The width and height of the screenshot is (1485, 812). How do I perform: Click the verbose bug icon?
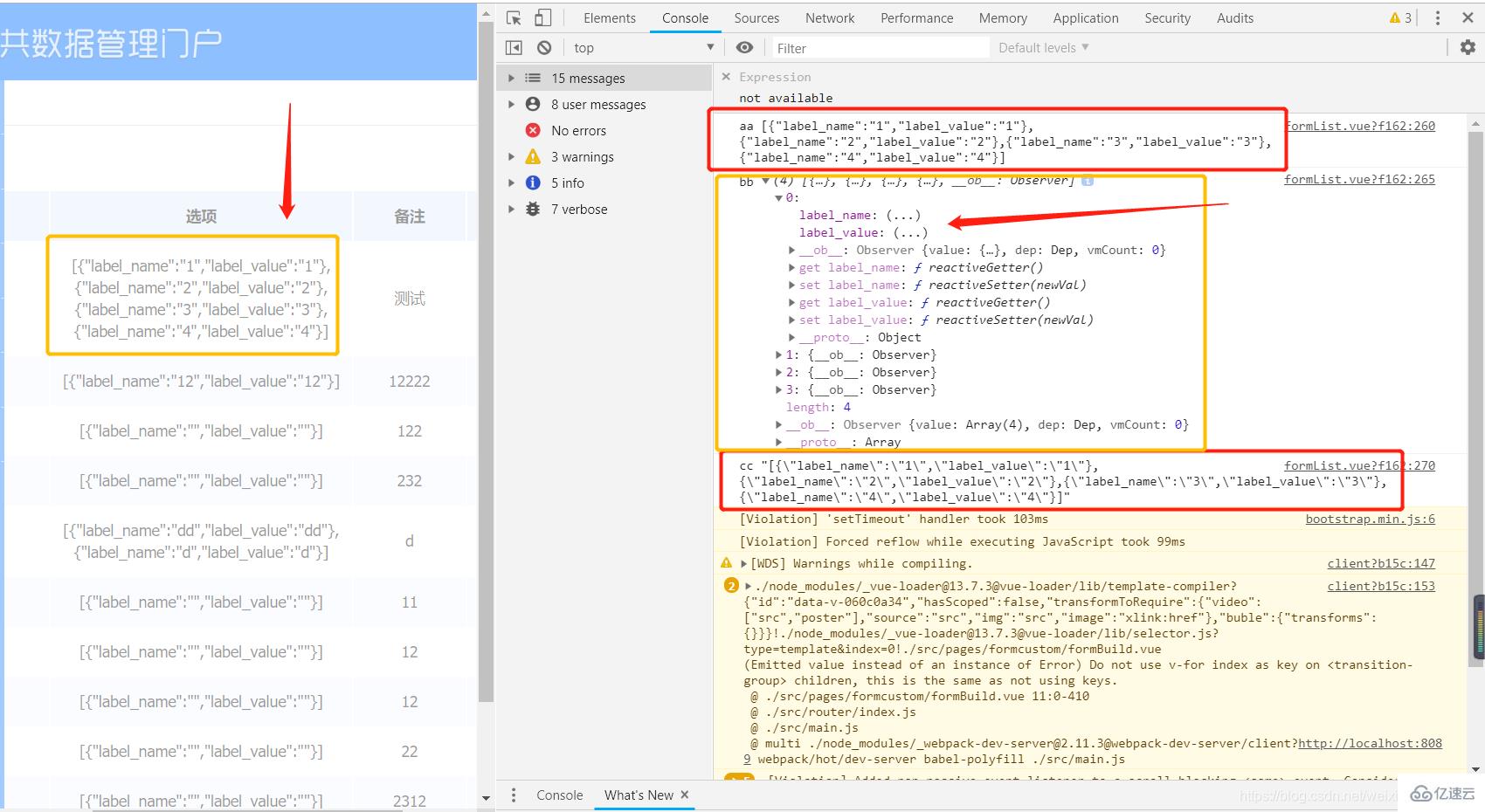pyautogui.click(x=533, y=209)
